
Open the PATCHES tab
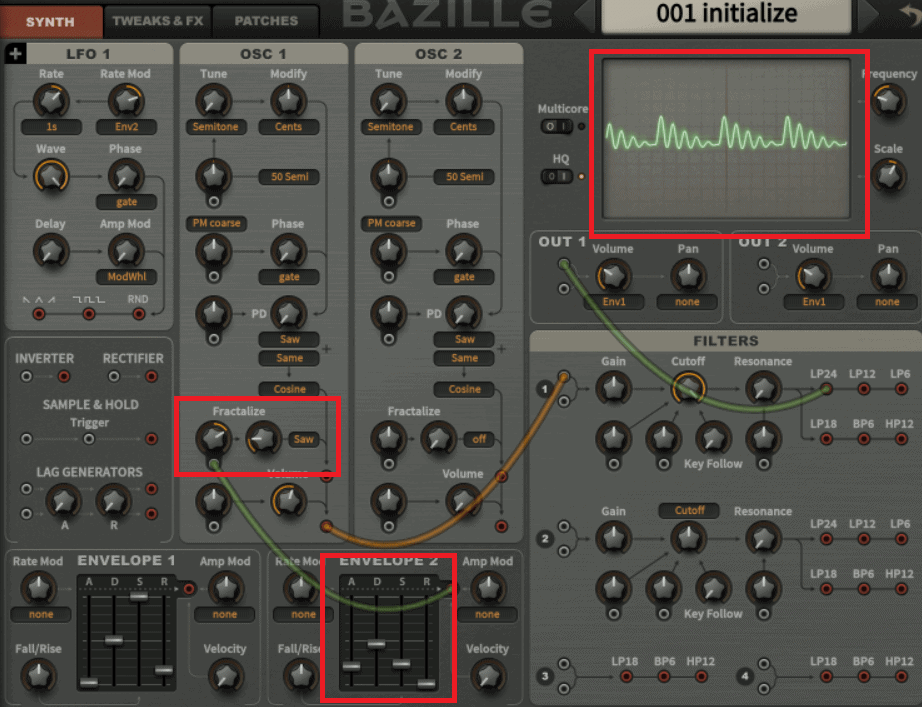[x=265, y=20]
